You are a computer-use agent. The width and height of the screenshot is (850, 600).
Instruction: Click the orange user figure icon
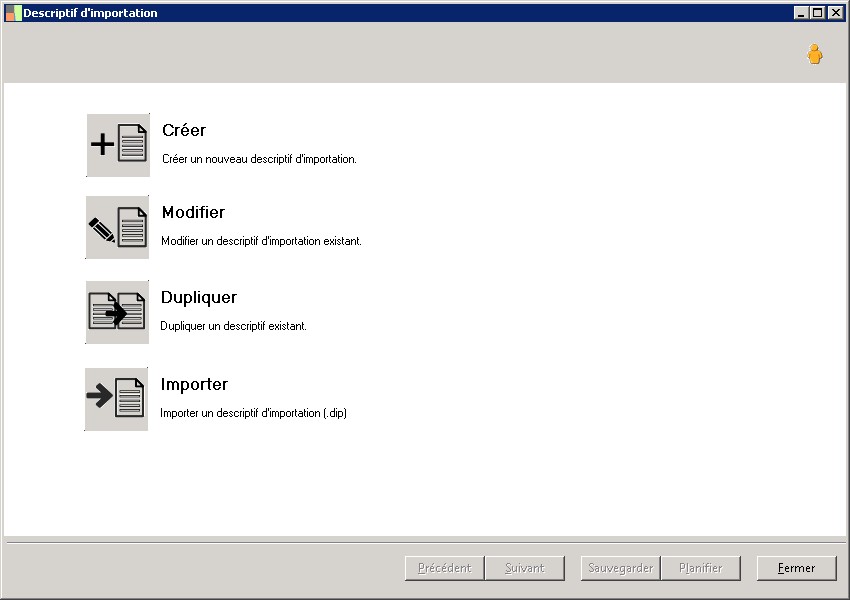click(815, 55)
